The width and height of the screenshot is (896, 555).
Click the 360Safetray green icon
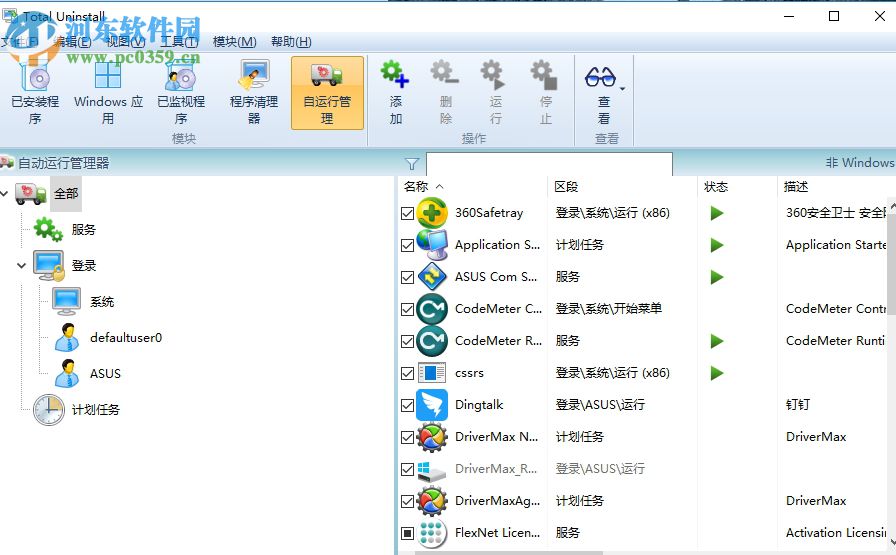tap(432, 213)
